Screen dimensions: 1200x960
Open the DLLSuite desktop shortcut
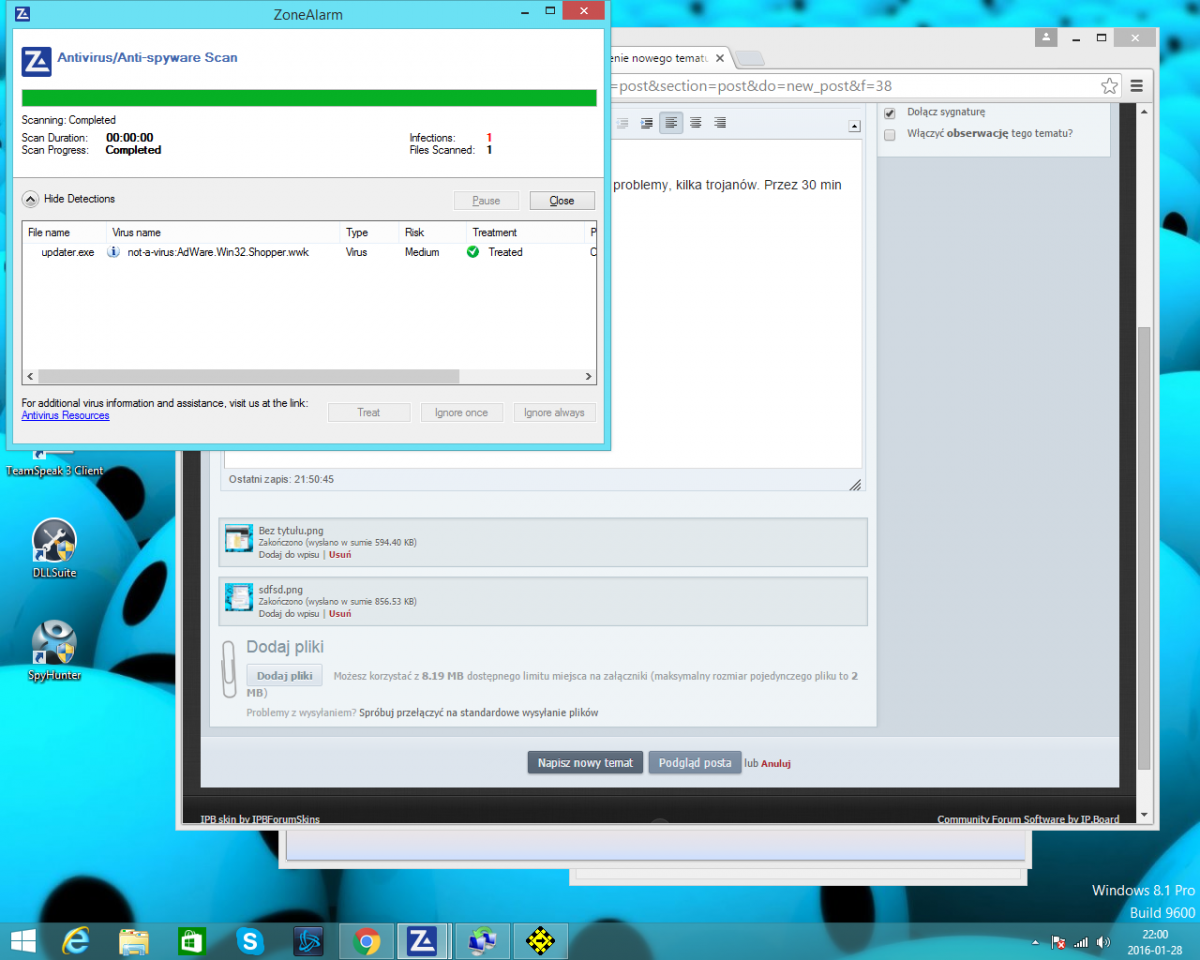point(54,548)
